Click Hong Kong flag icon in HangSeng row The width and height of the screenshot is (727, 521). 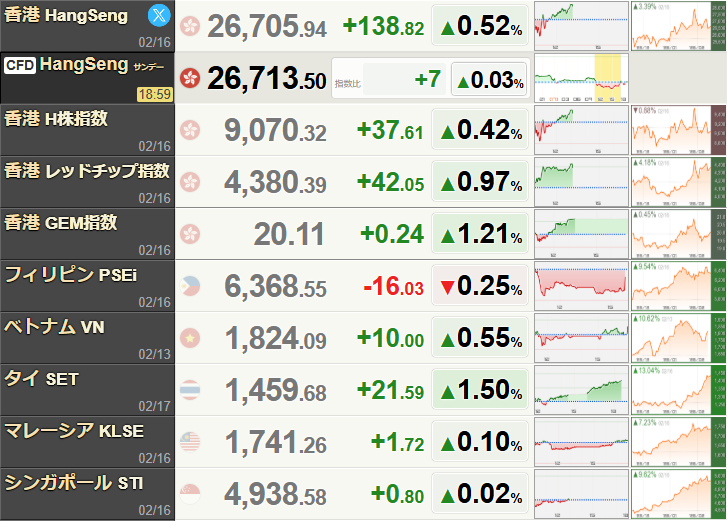tap(190, 26)
